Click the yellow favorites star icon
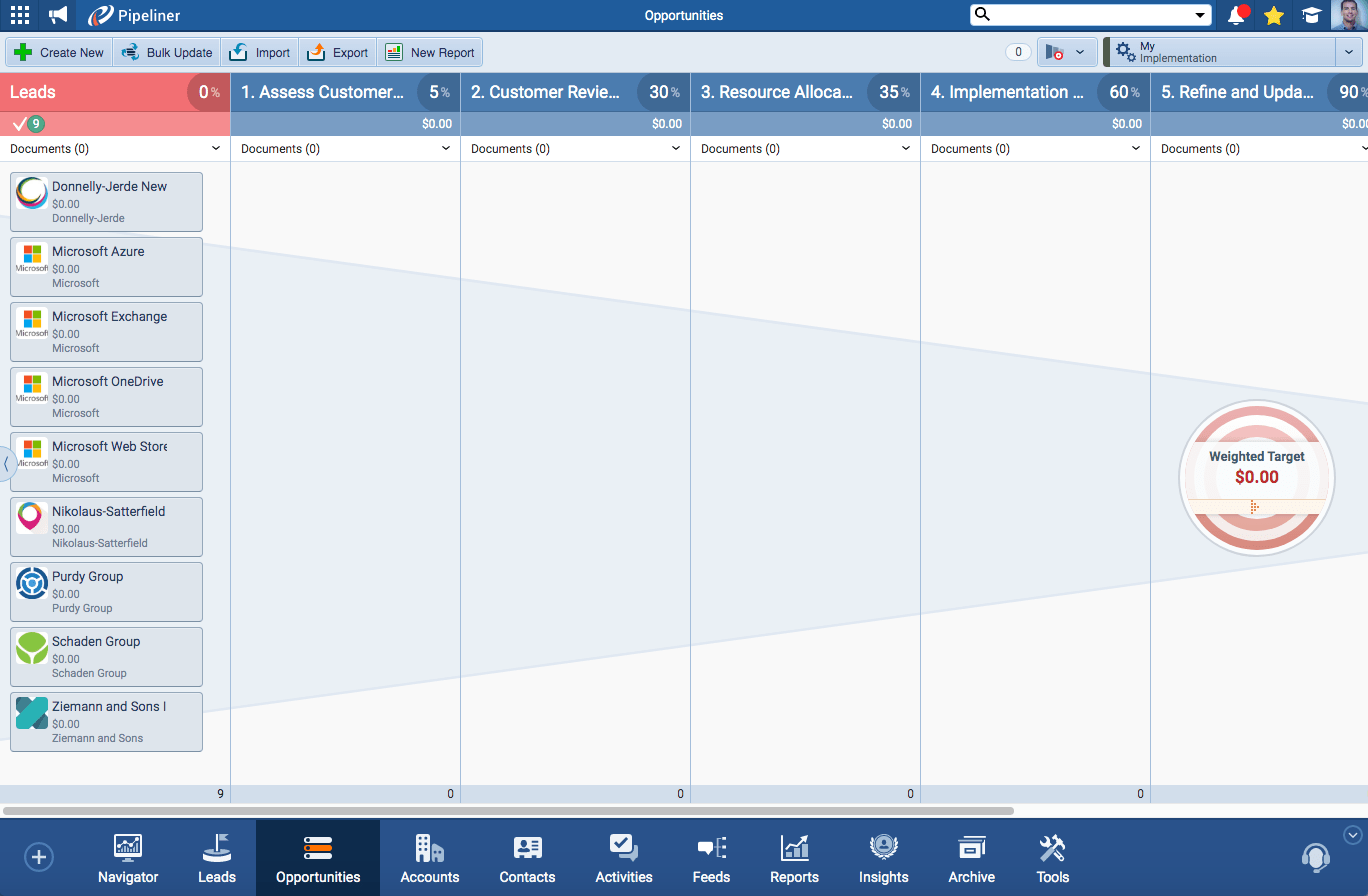Screen dimensions: 1368x896 pyautogui.click(x=1274, y=15)
